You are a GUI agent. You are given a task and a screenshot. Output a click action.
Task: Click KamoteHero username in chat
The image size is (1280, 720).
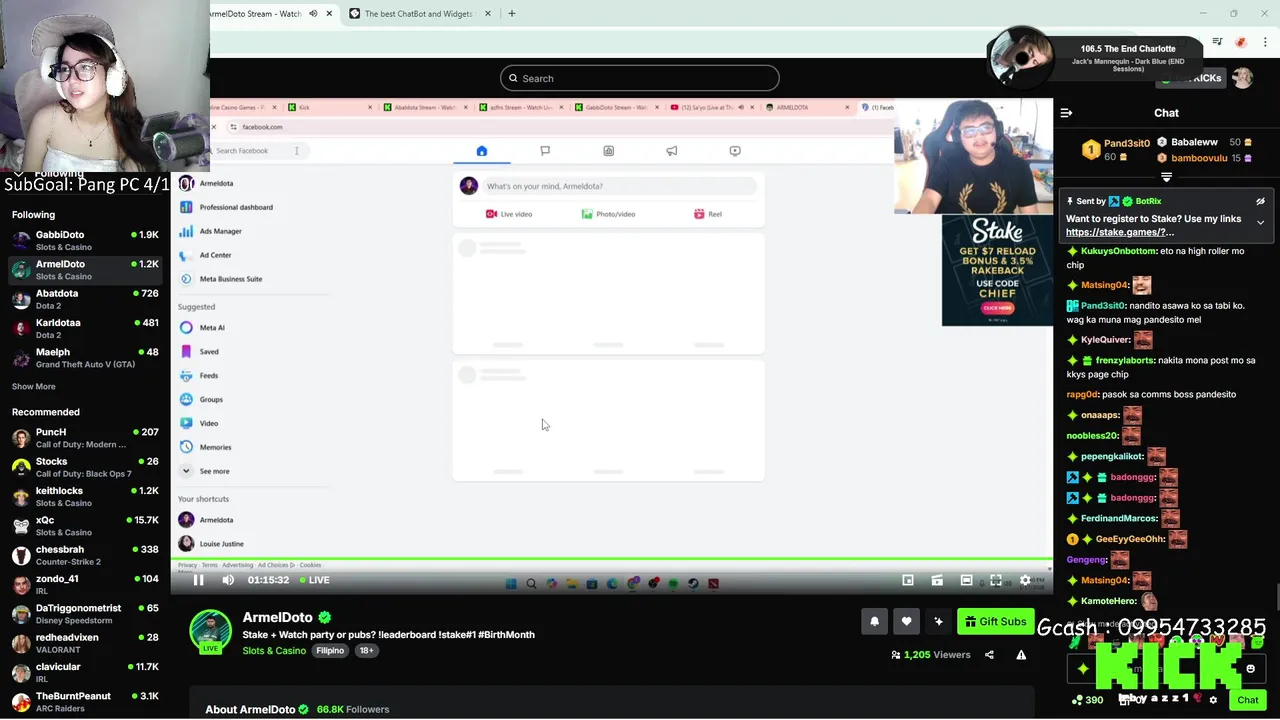click(1108, 601)
